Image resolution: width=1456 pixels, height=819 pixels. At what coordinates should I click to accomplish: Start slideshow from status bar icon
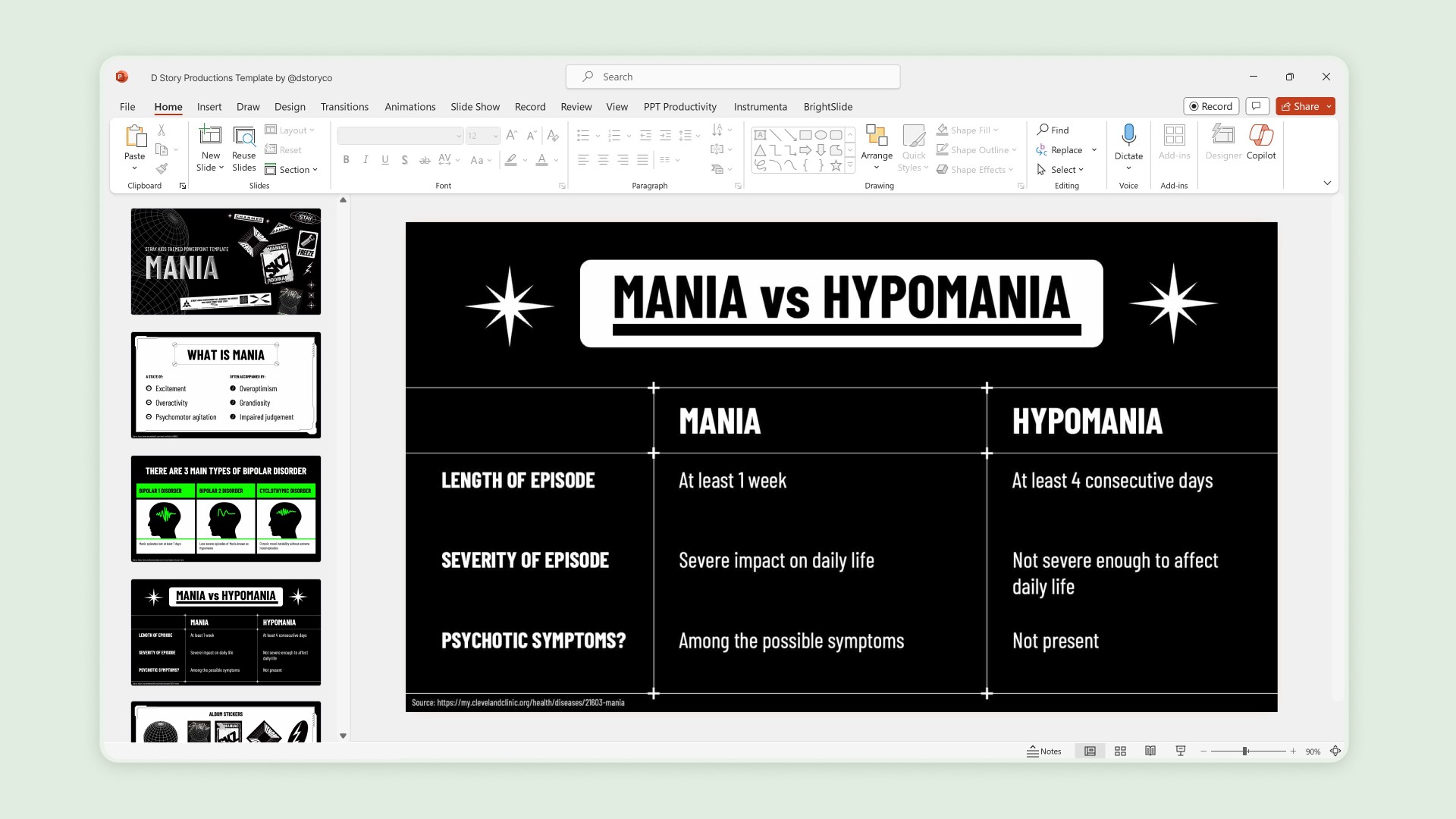coord(1180,752)
